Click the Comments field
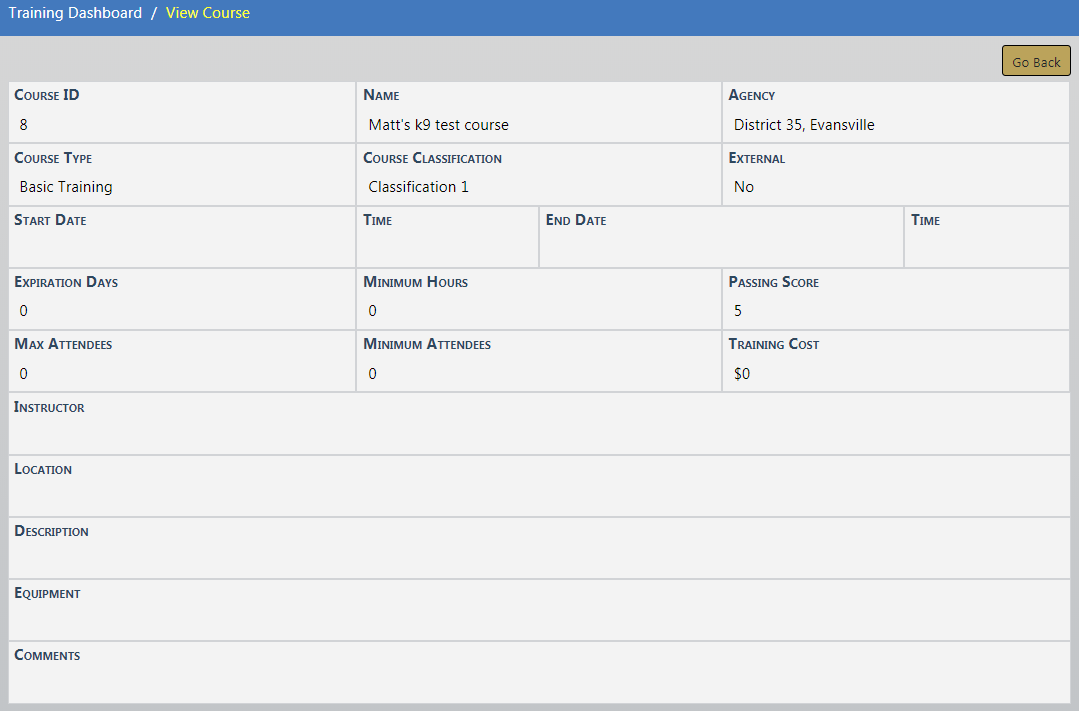This screenshot has height=711, width=1079. pyautogui.click(x=539, y=680)
